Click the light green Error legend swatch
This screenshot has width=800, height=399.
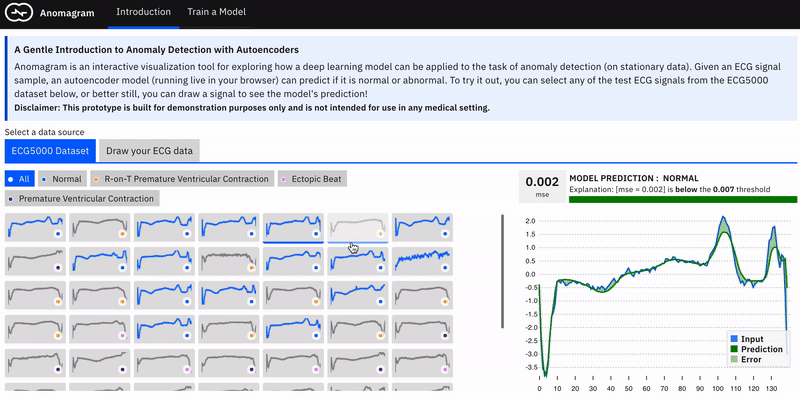tap(734, 360)
